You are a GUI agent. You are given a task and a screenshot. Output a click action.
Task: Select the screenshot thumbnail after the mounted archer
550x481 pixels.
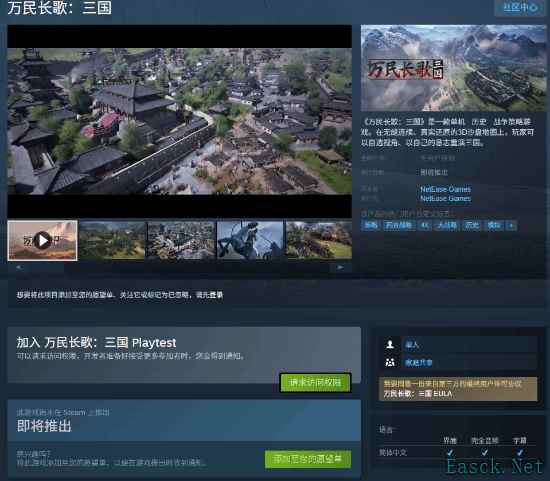point(319,241)
